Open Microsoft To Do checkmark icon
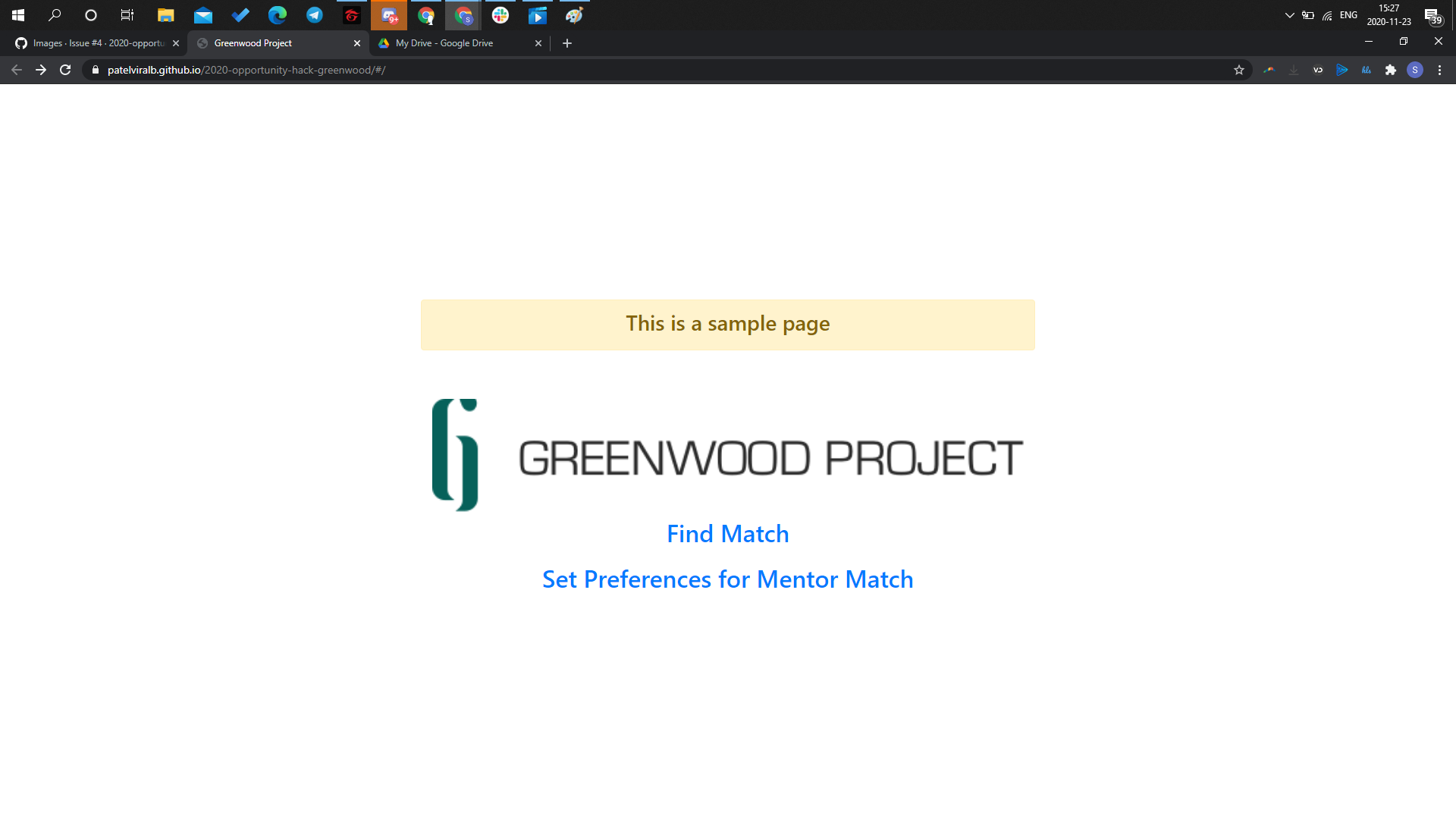This screenshot has width=1456, height=819. [x=241, y=15]
